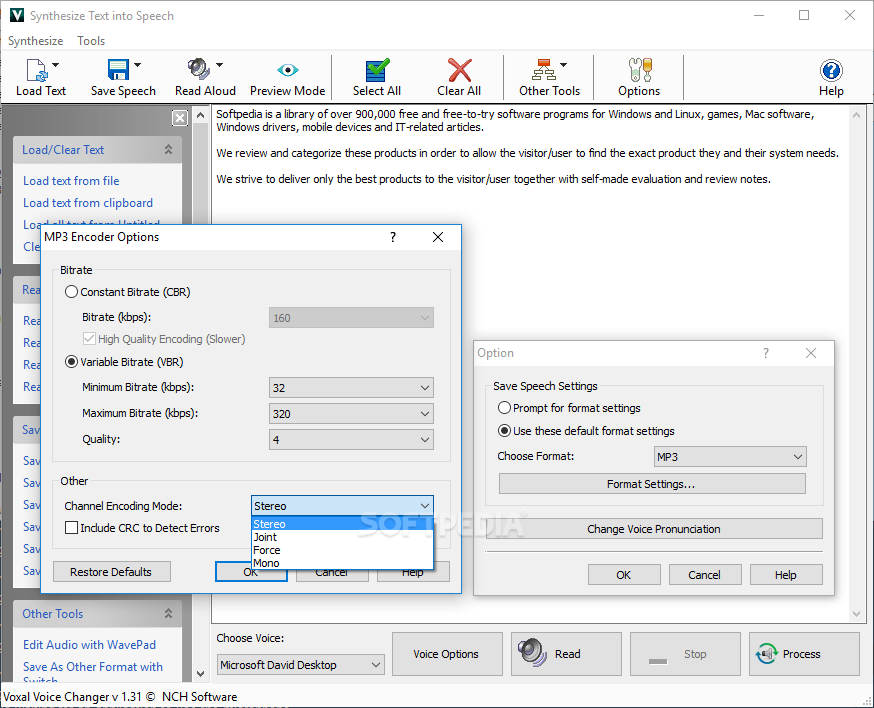Select Prompt for format settings radio
The image size is (874, 708).
[x=504, y=408]
